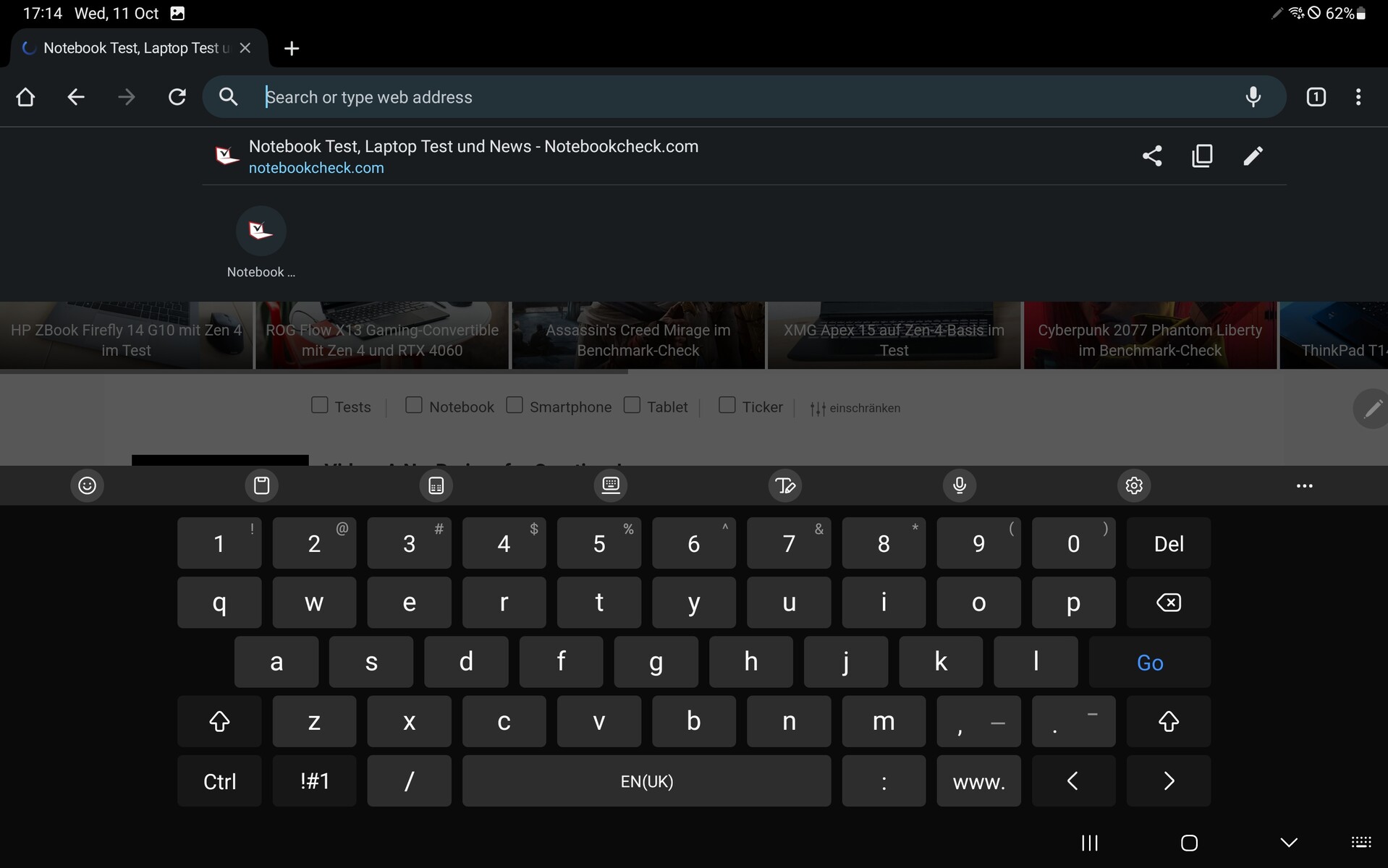Viewport: 1388px width, 868px height.
Task: Enable the Smartphone filter checkbox
Action: click(x=515, y=405)
